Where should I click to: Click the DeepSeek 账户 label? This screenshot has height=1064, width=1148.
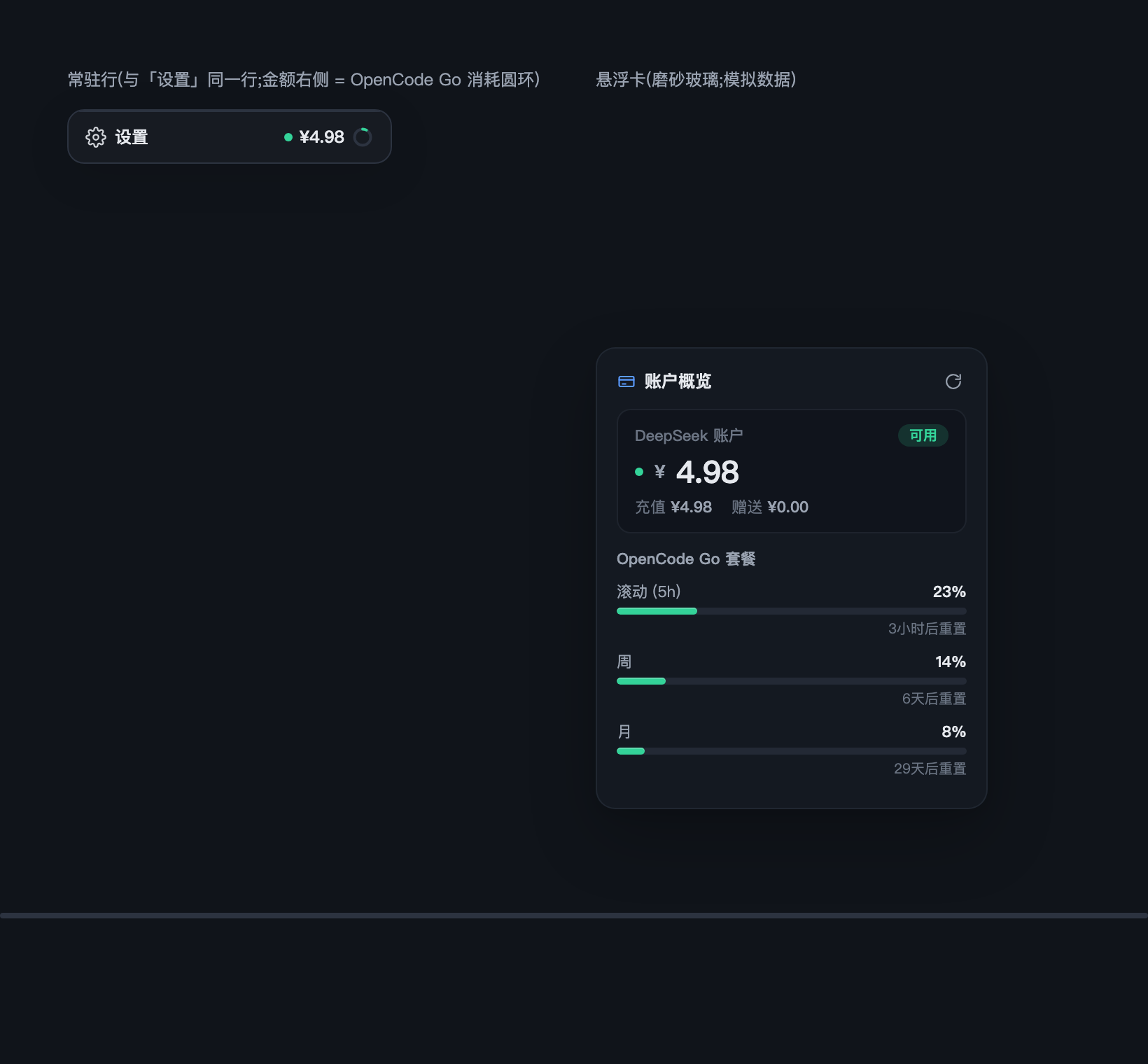click(689, 435)
